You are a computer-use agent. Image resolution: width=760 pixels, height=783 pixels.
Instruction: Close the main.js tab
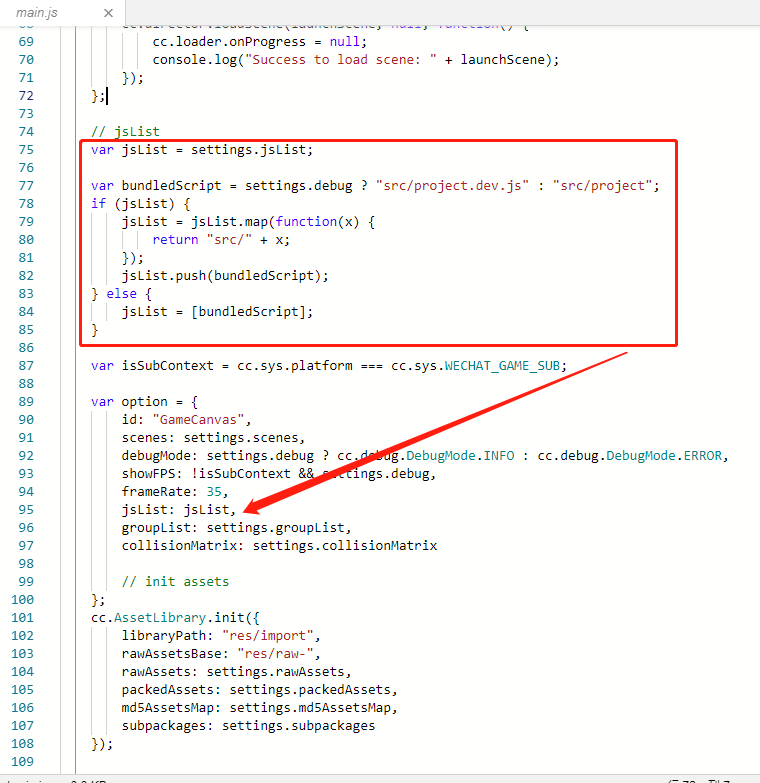click(x=108, y=13)
